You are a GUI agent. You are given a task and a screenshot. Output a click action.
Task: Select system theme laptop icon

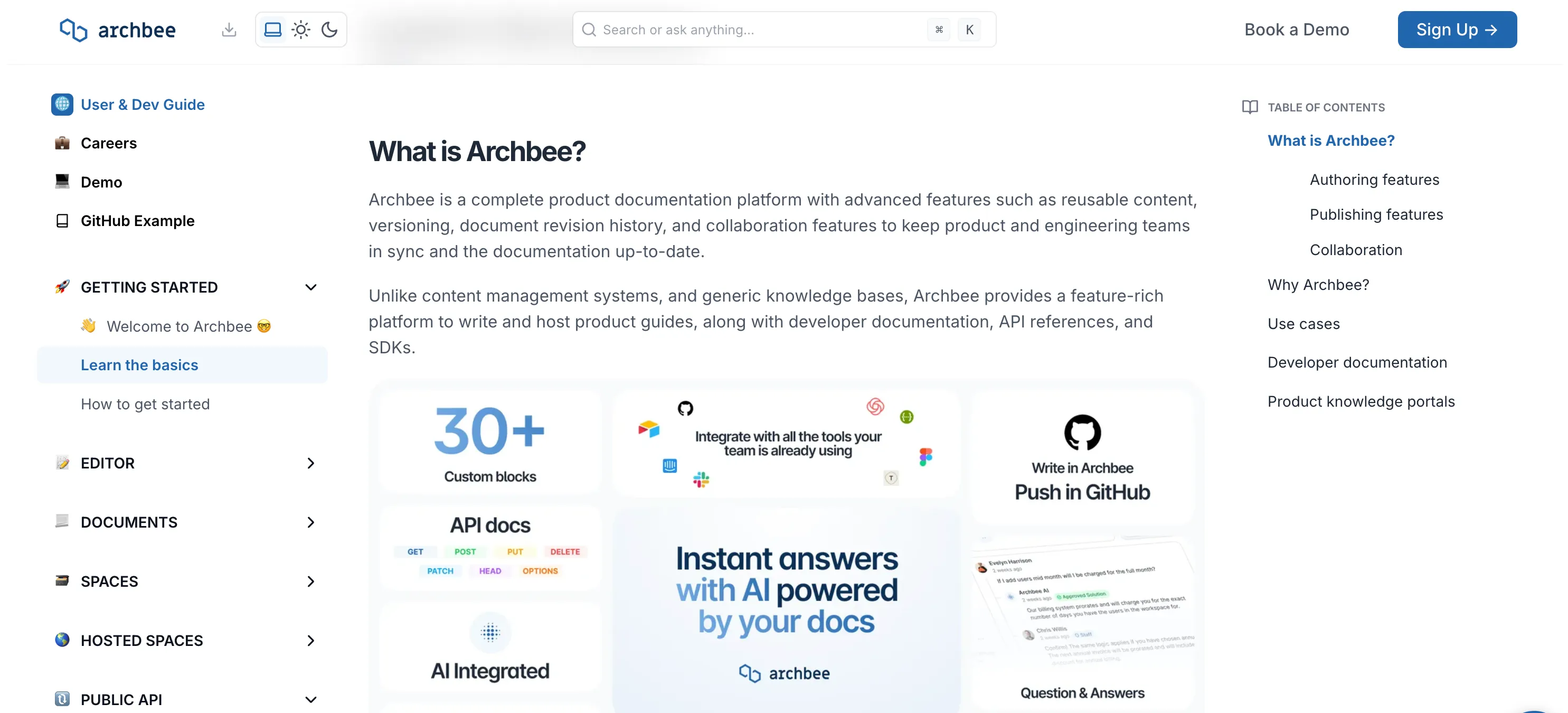click(x=273, y=30)
